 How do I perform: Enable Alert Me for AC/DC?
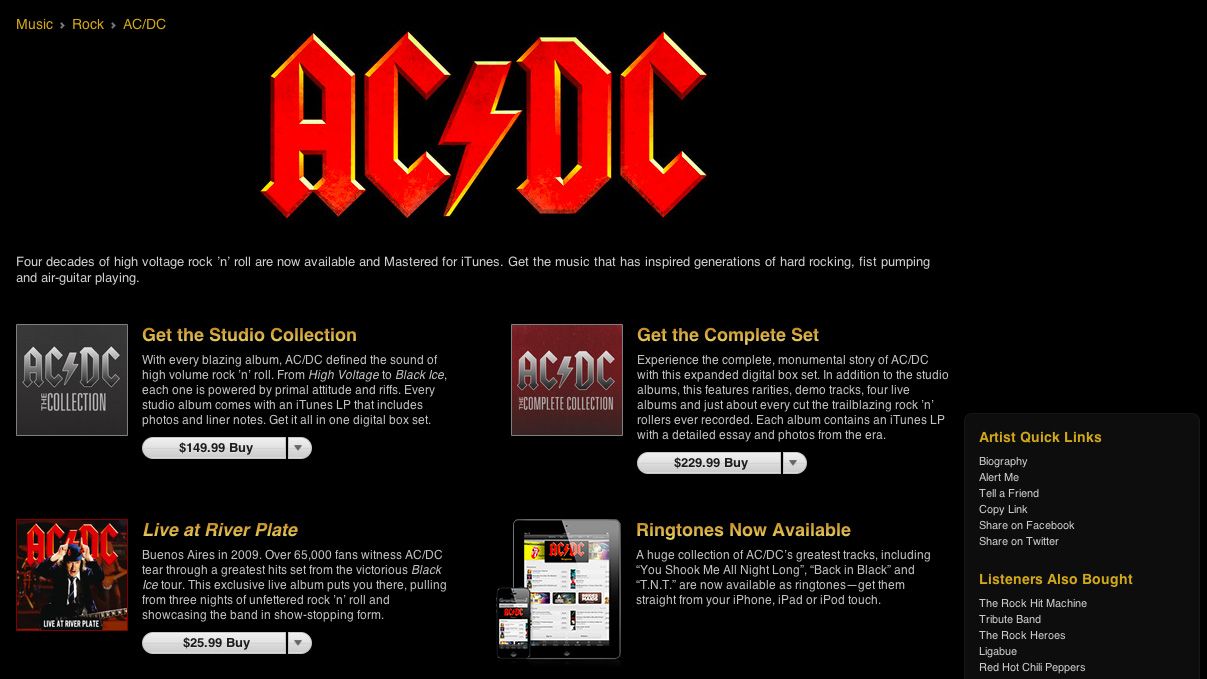(998, 477)
